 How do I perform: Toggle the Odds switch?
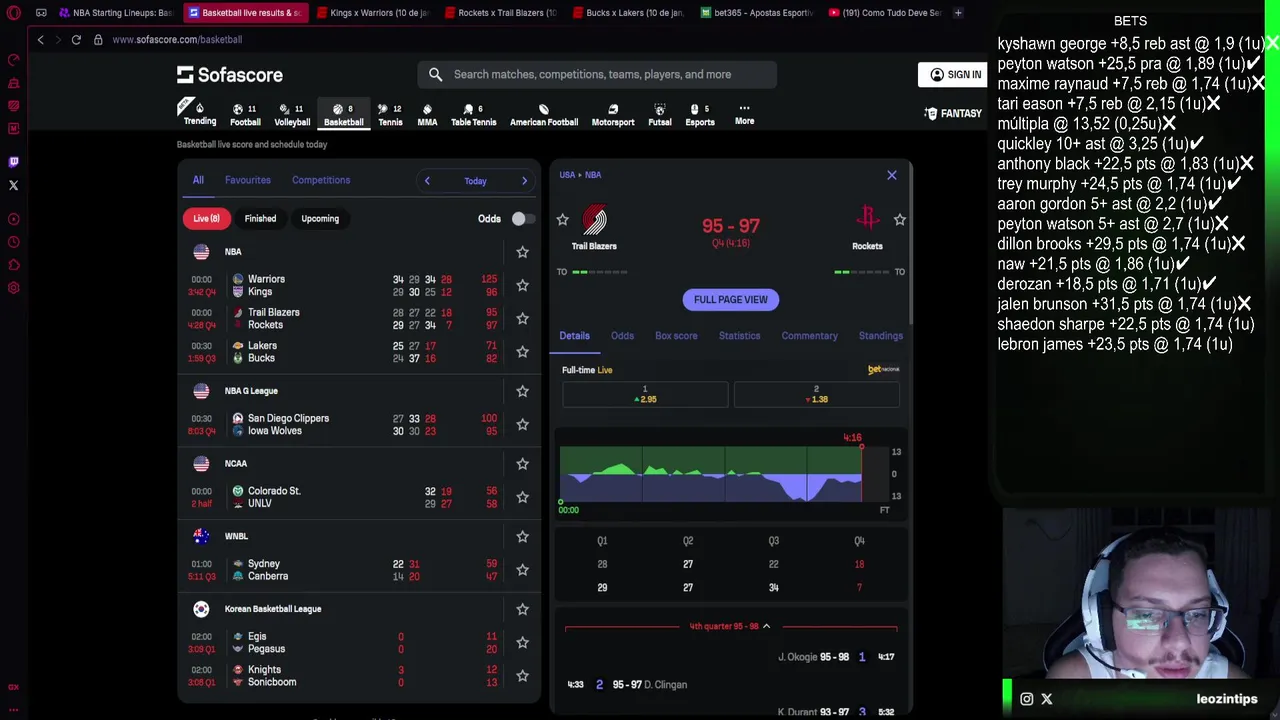click(x=522, y=219)
